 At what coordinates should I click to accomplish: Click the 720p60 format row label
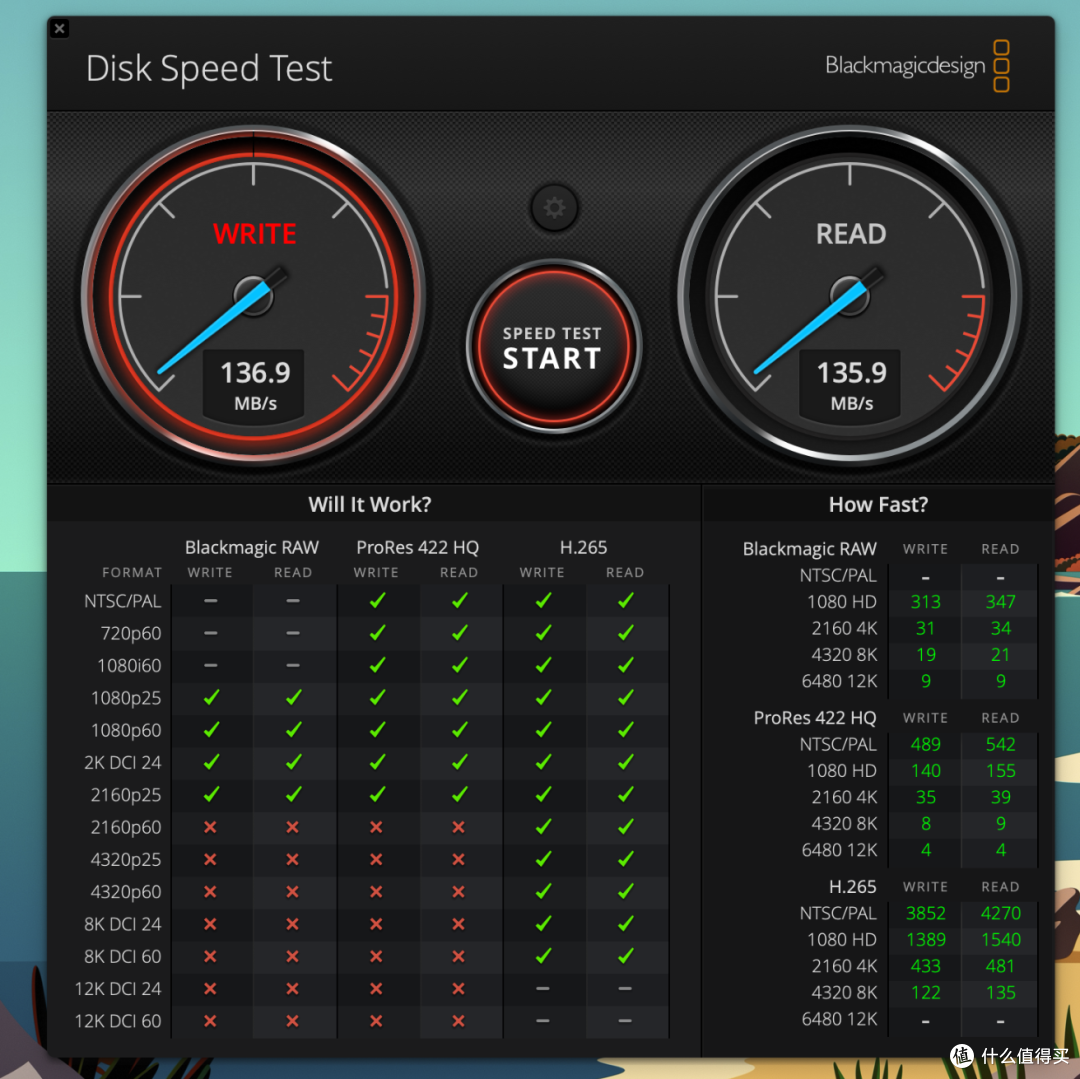click(x=131, y=633)
